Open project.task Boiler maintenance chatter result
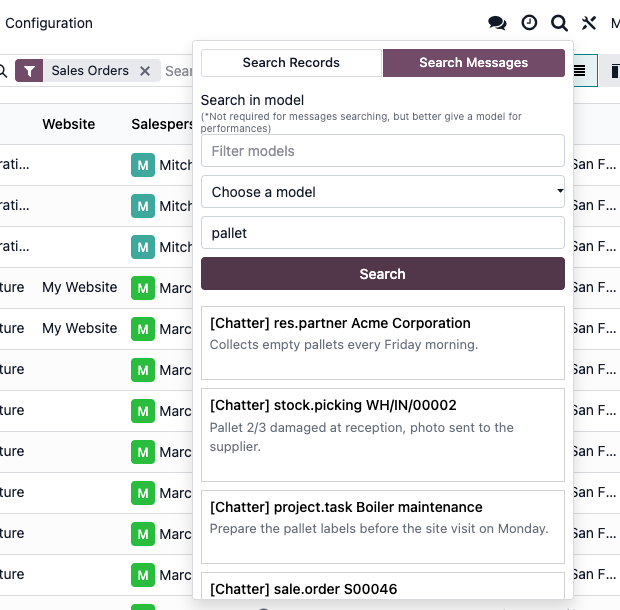 pos(383,527)
